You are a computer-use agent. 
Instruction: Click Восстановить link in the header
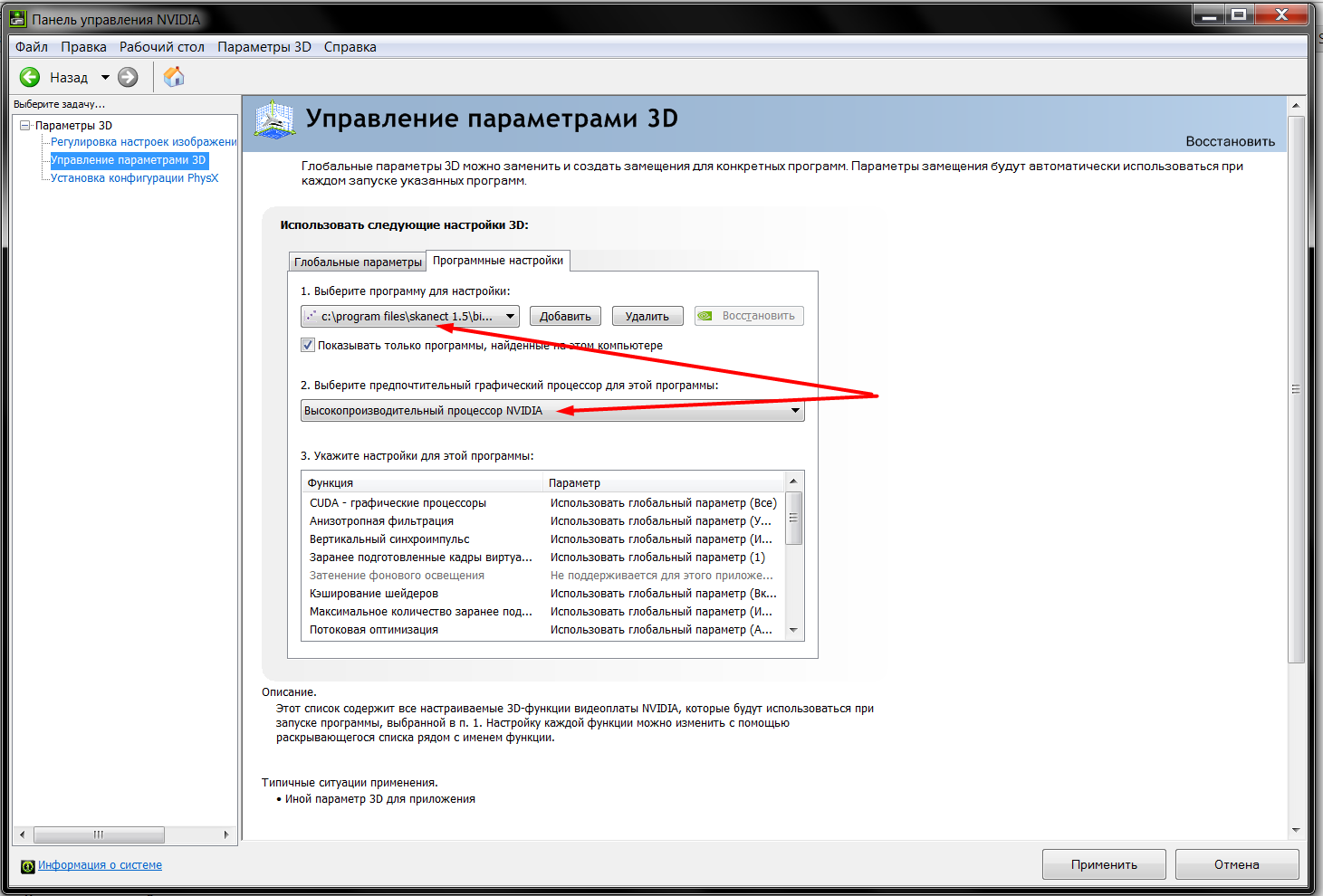[x=1230, y=141]
